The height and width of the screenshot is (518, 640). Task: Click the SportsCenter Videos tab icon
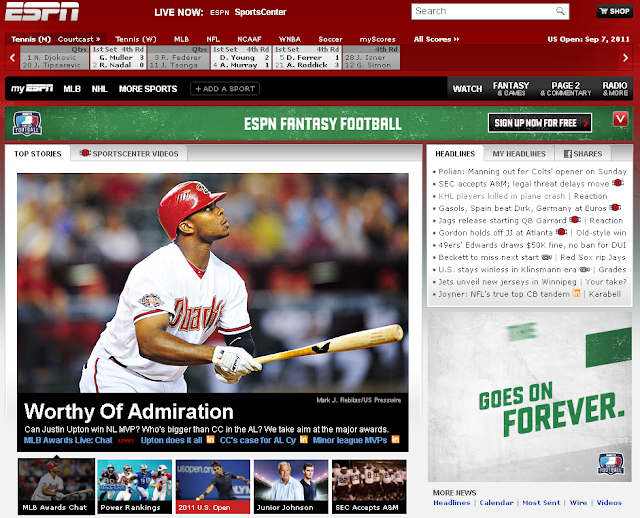[x=85, y=153]
